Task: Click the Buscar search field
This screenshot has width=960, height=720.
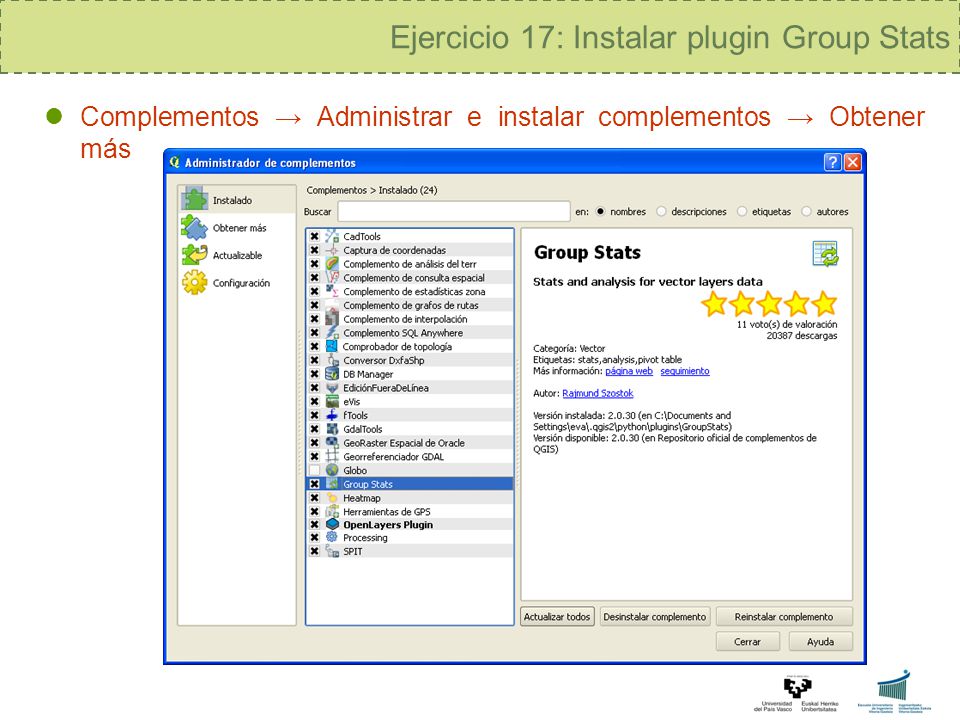Action: pyautogui.click(x=454, y=211)
